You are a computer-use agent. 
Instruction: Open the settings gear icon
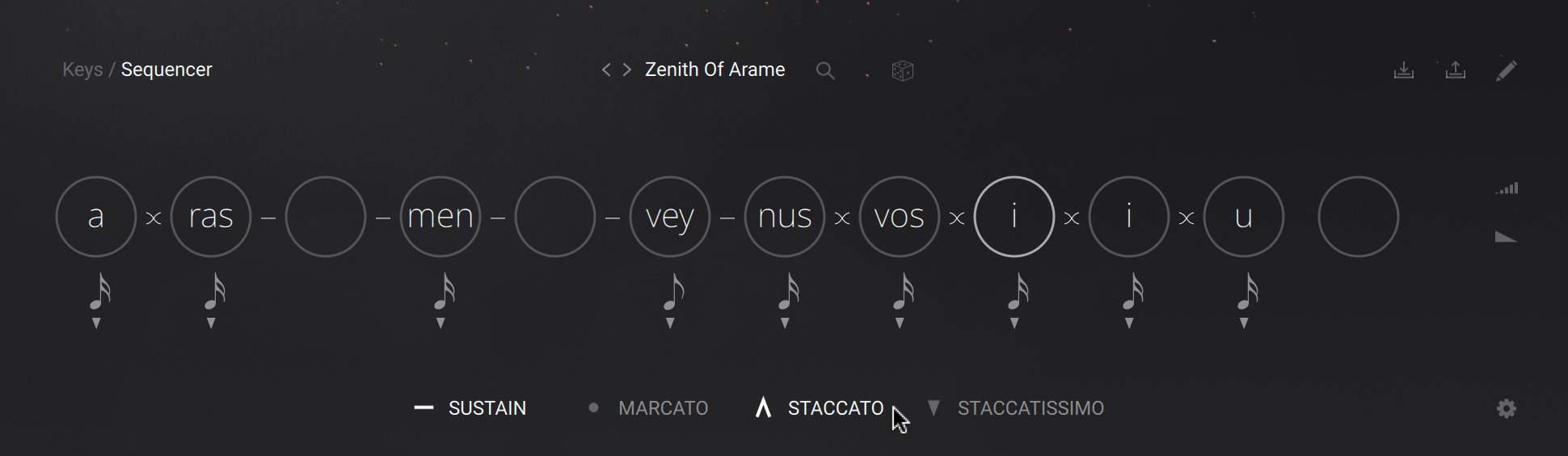tap(1506, 409)
